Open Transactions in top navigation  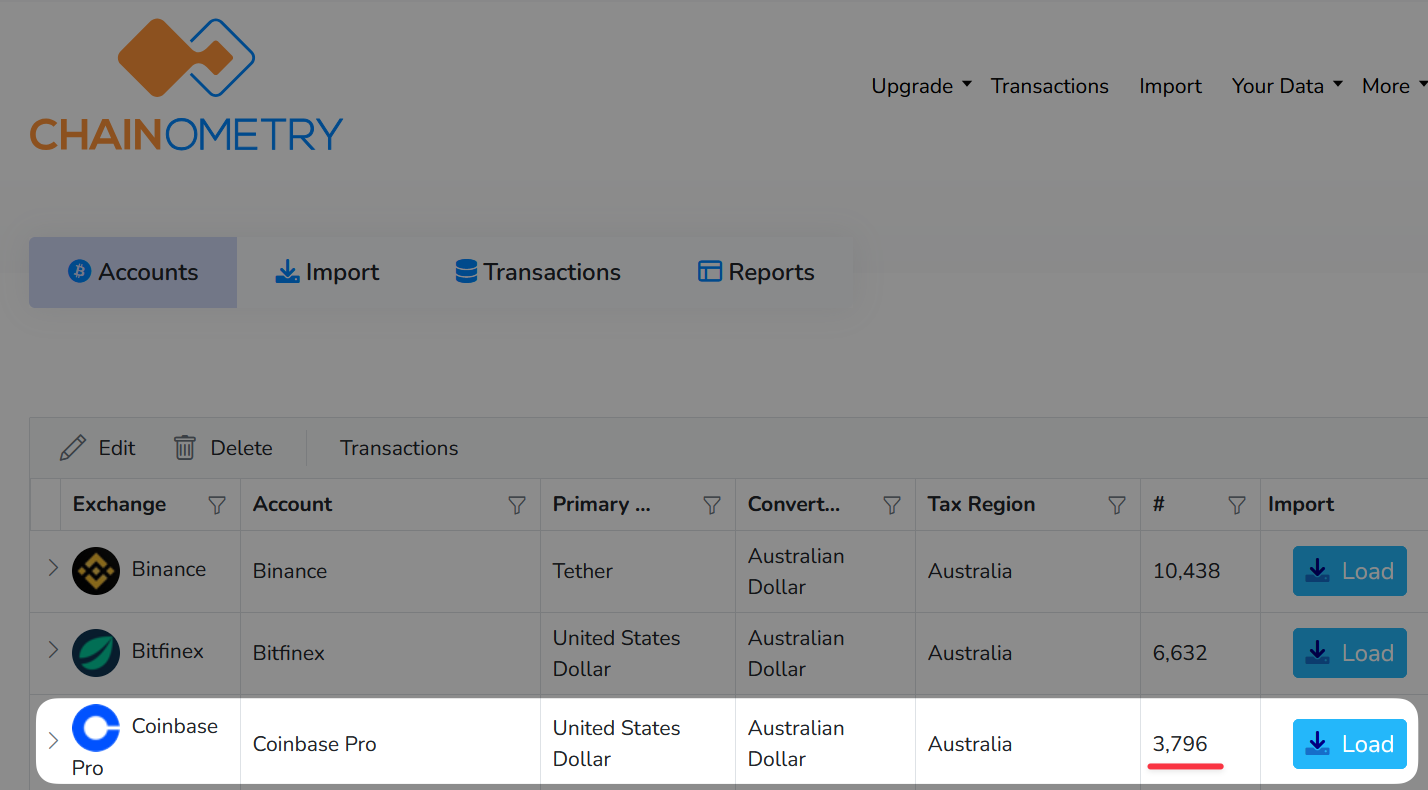1049,86
